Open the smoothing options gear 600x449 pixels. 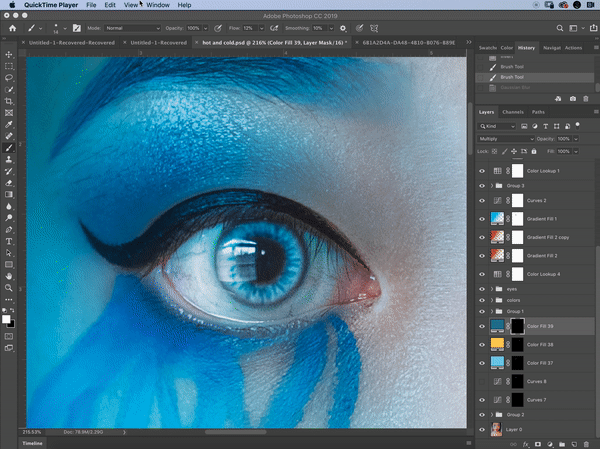(343, 28)
